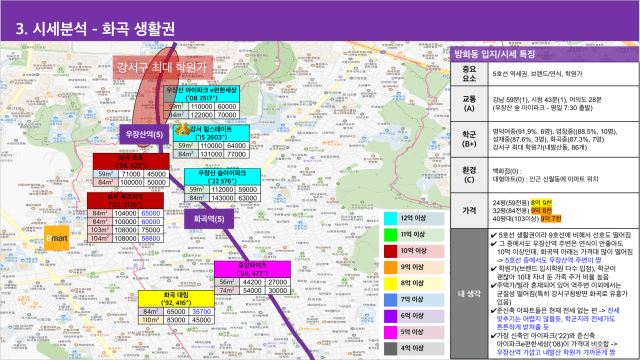Select the dark red 10억 이상 legend swatch
Image resolution: width=640 pixels, height=360 pixels.
tap(391, 251)
